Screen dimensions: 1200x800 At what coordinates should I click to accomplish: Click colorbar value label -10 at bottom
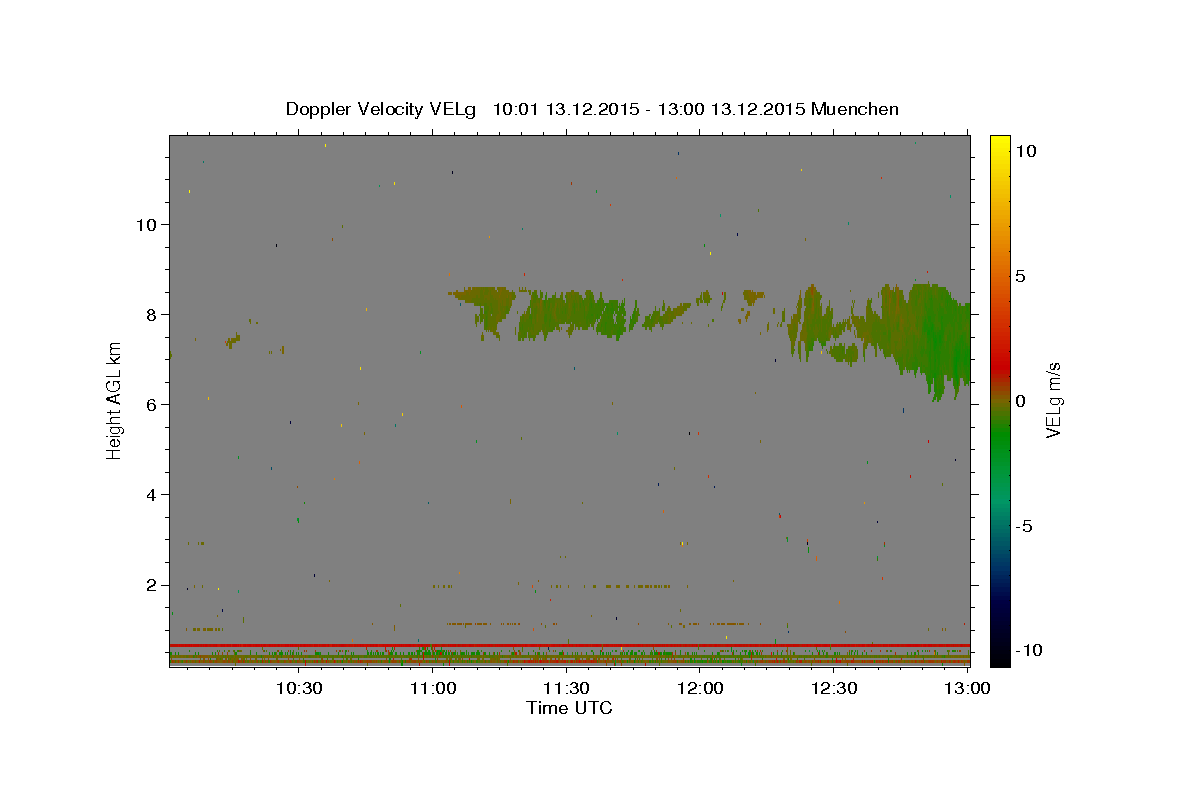tap(1029, 651)
